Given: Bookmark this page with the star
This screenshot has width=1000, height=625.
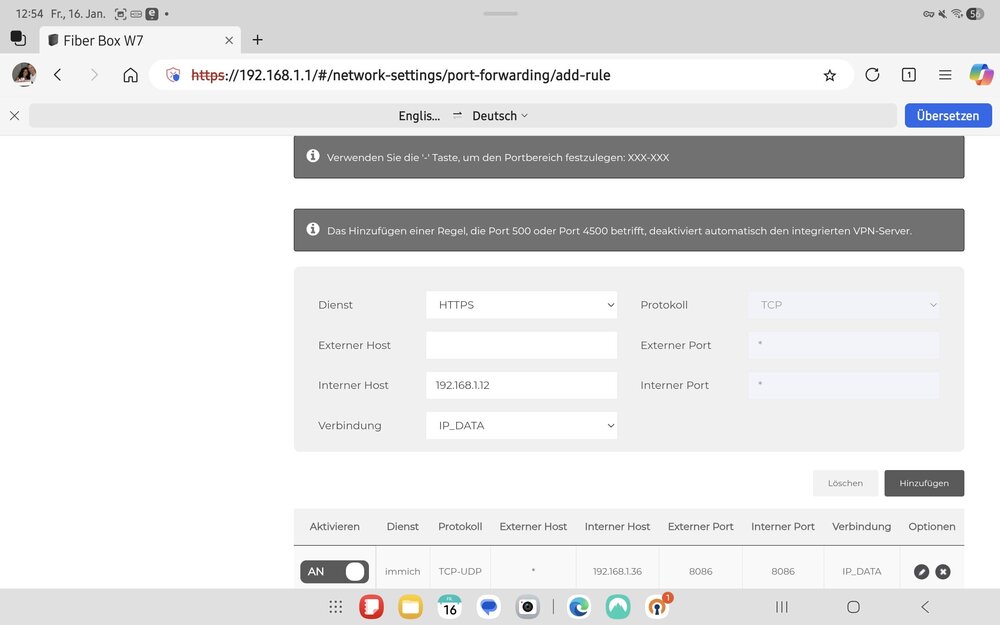Looking at the screenshot, I should 829,75.
